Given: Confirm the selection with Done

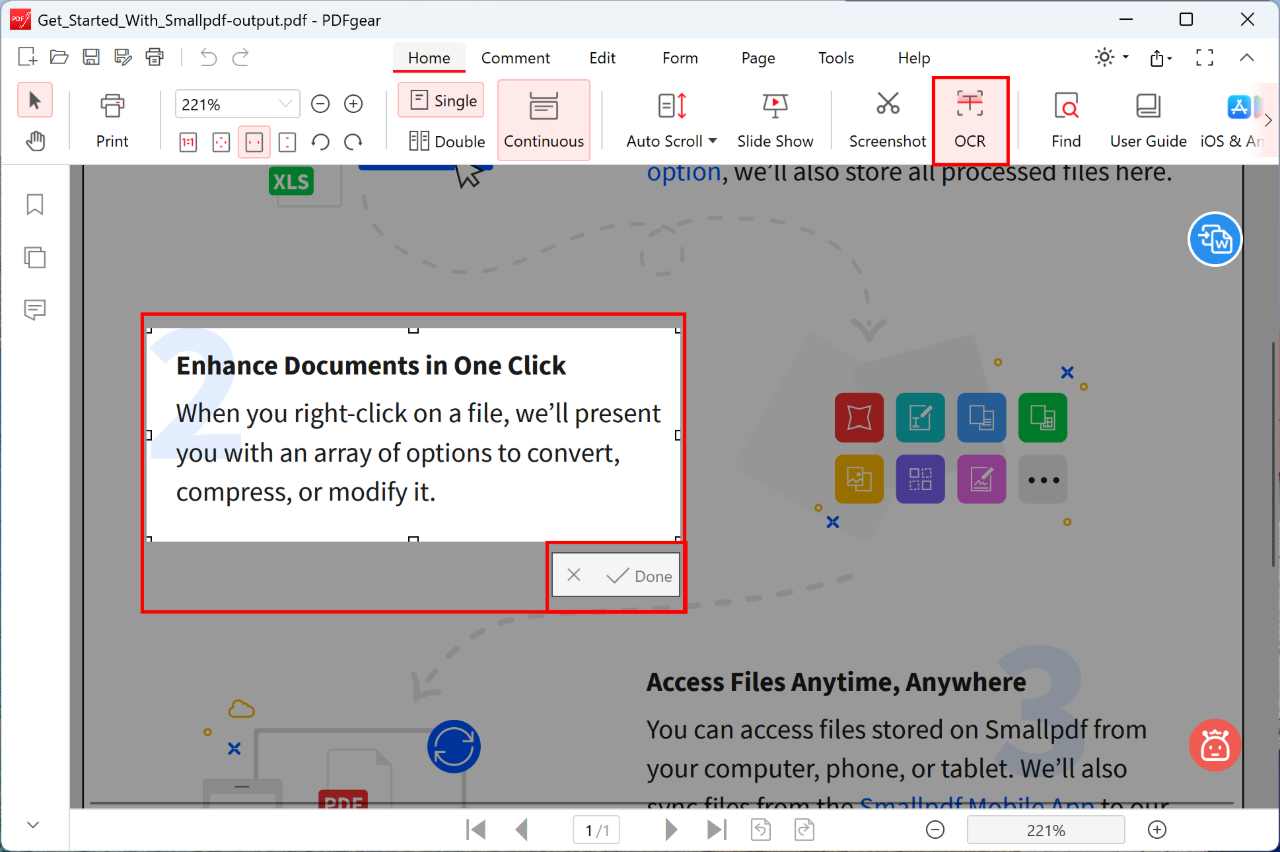Looking at the screenshot, I should click(x=640, y=576).
